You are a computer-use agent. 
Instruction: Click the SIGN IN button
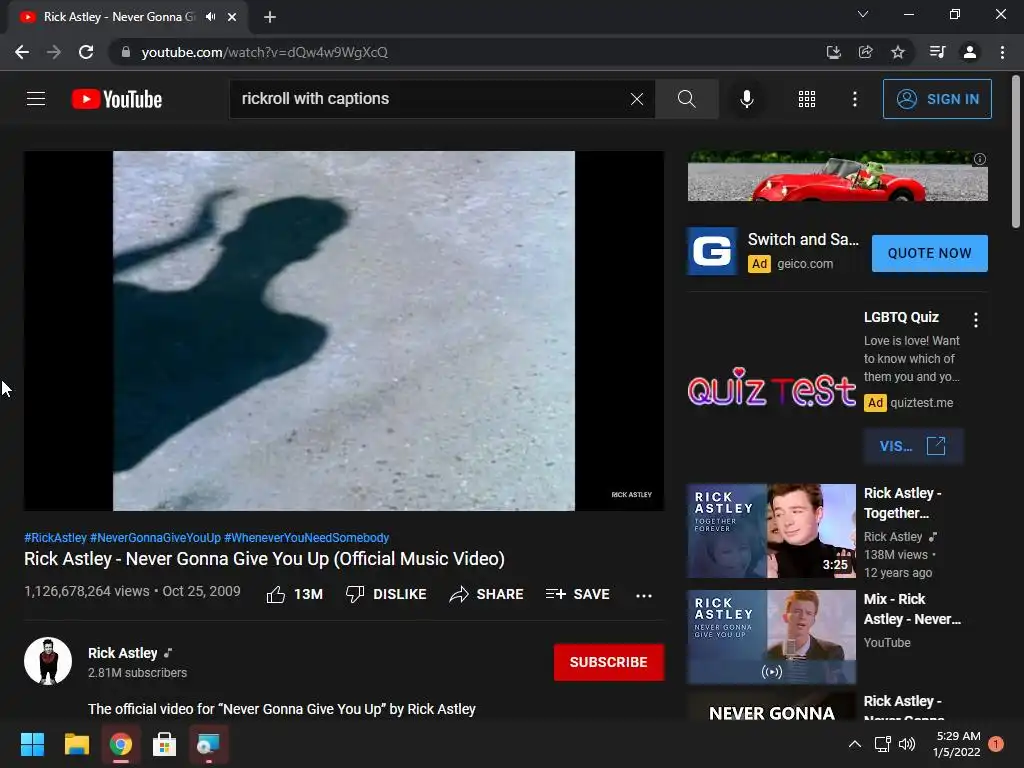pyautogui.click(x=936, y=99)
